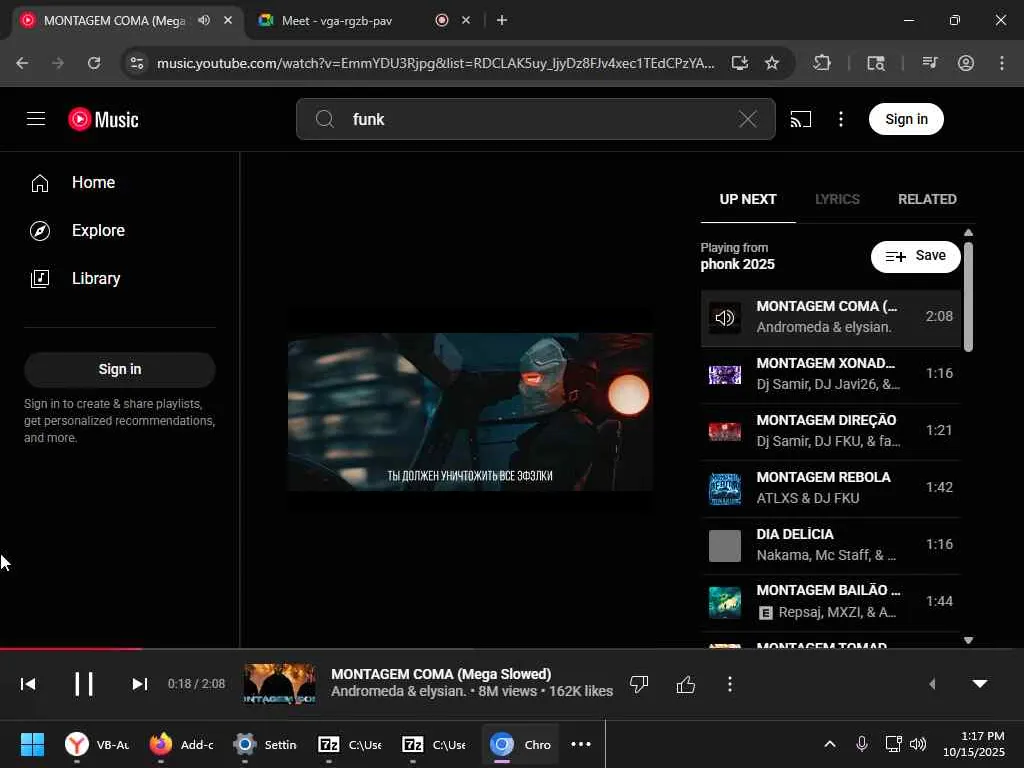Go back in browser history
This screenshot has width=1024, height=768.
pyautogui.click(x=22, y=63)
